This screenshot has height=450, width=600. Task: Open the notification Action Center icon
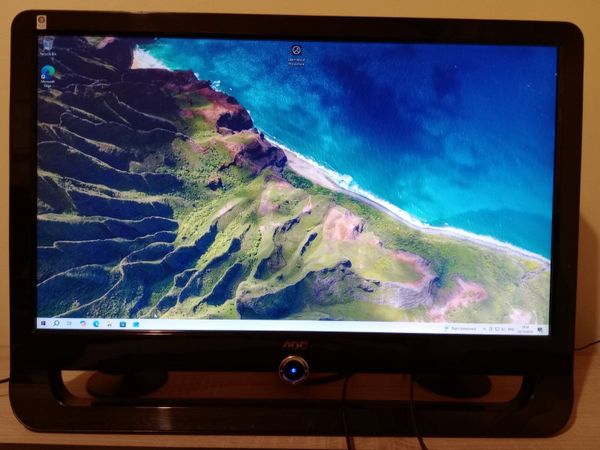pyautogui.click(x=540, y=329)
